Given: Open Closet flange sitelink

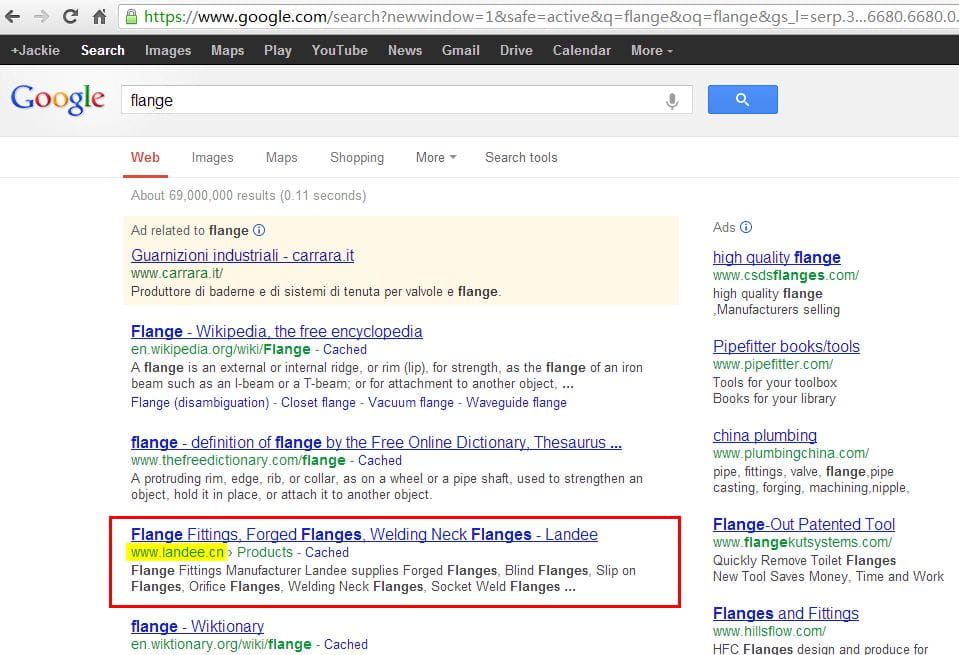Looking at the screenshot, I should 318,402.
